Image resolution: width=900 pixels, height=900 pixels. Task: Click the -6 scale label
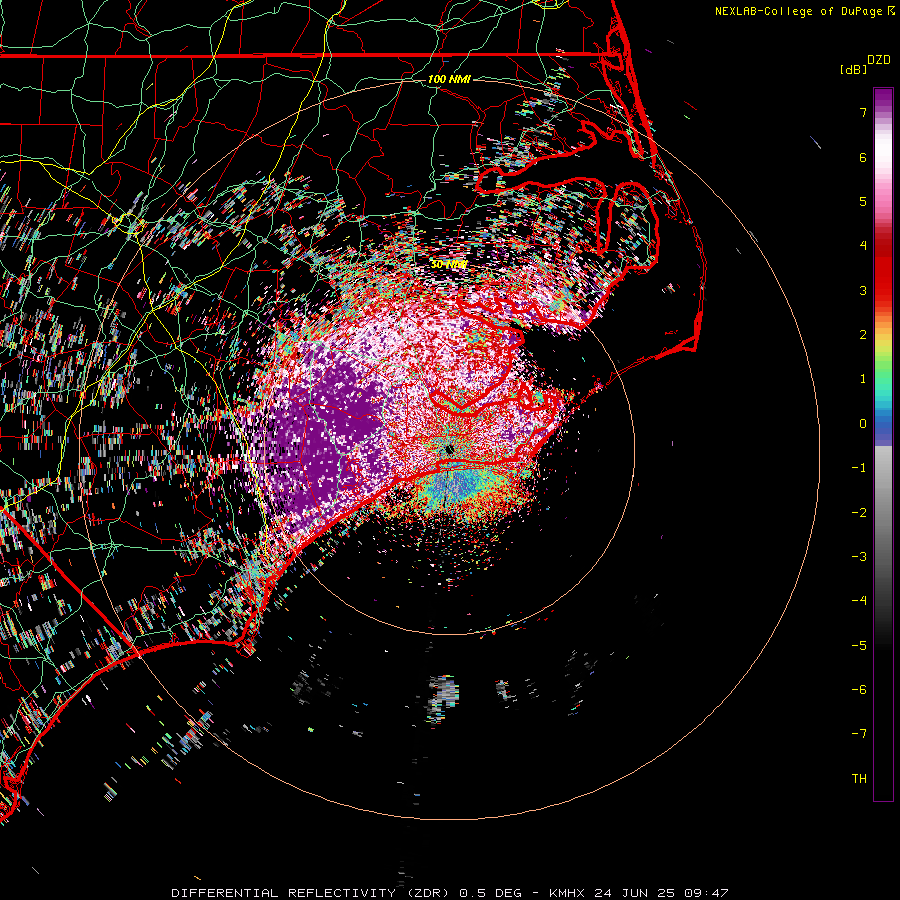tap(859, 690)
